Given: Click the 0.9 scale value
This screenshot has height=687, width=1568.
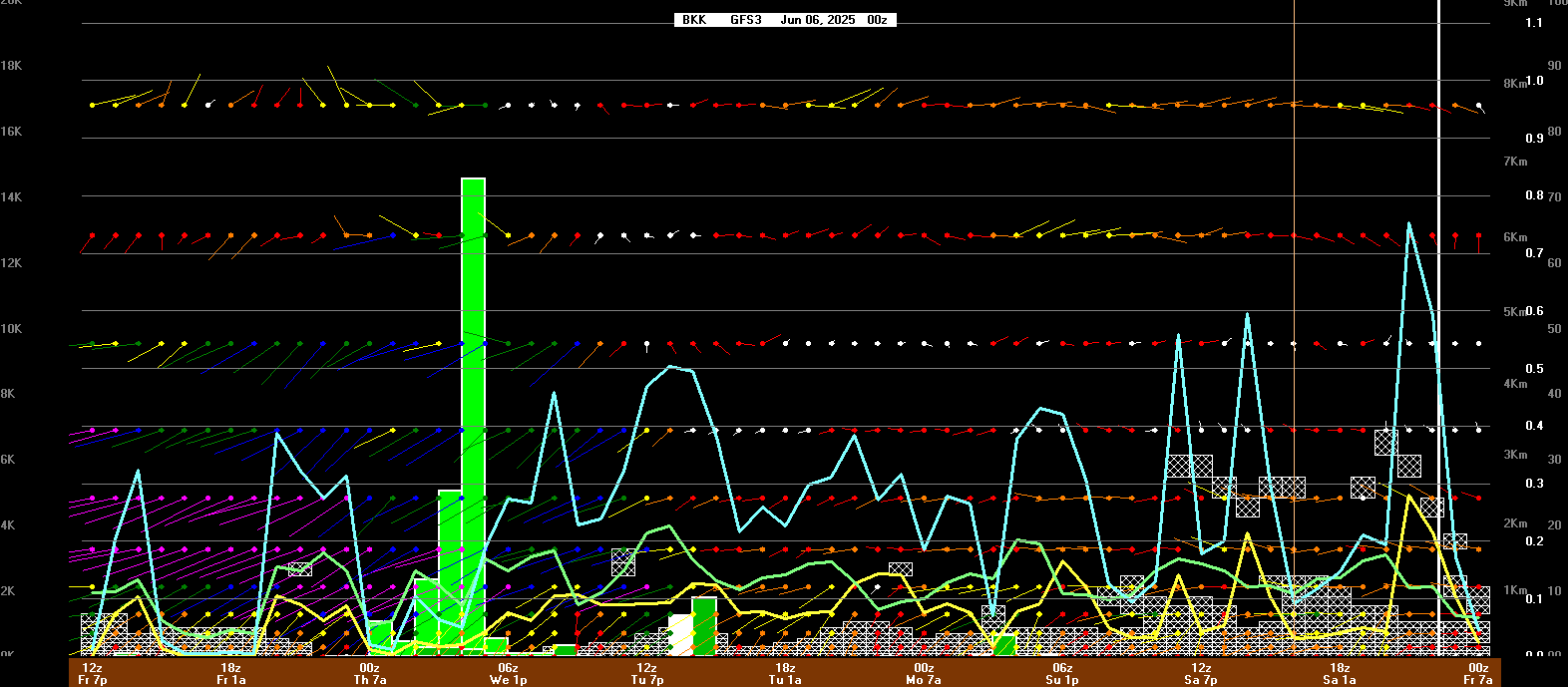Looking at the screenshot, I should (1534, 138).
